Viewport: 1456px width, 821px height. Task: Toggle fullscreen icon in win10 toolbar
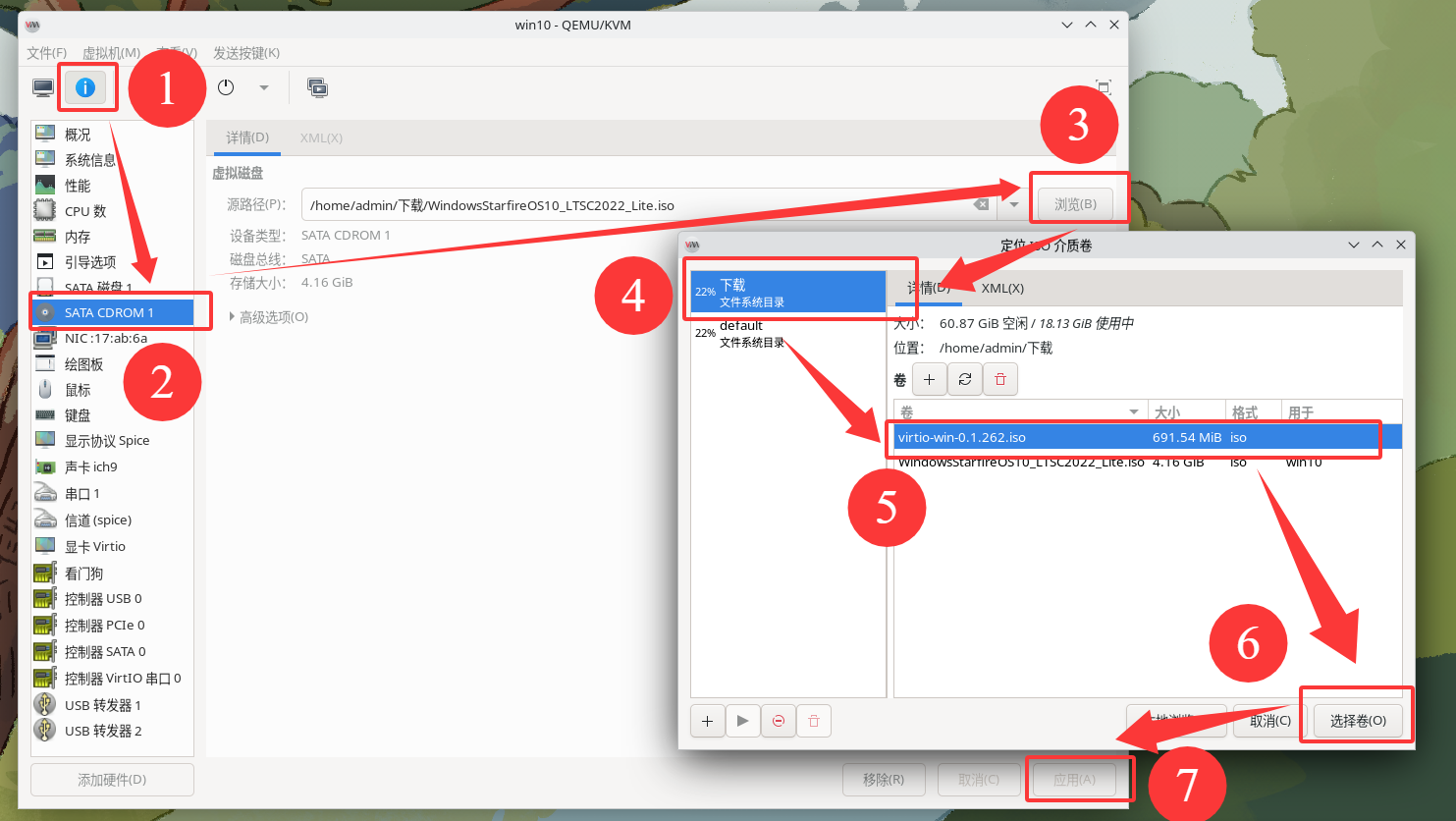pos(1104,87)
